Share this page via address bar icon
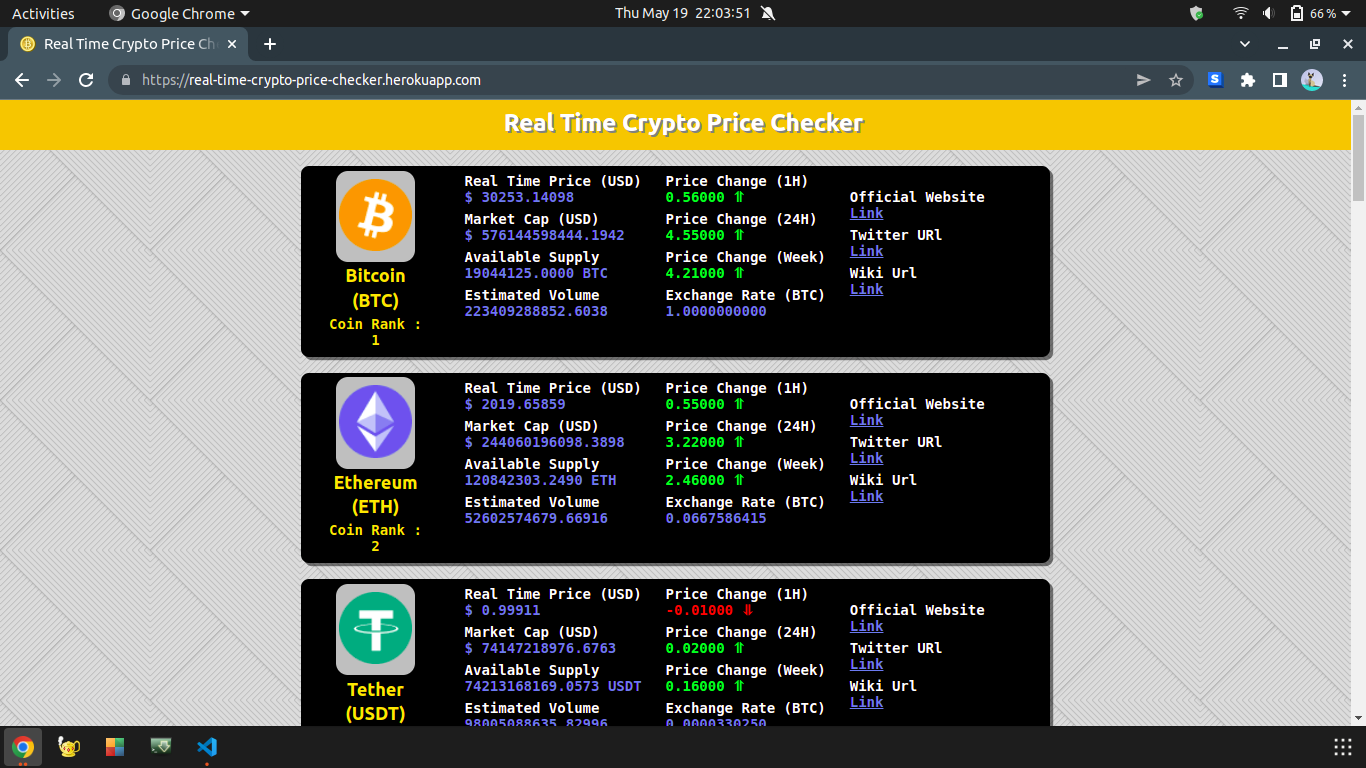The width and height of the screenshot is (1366, 768). point(1144,80)
